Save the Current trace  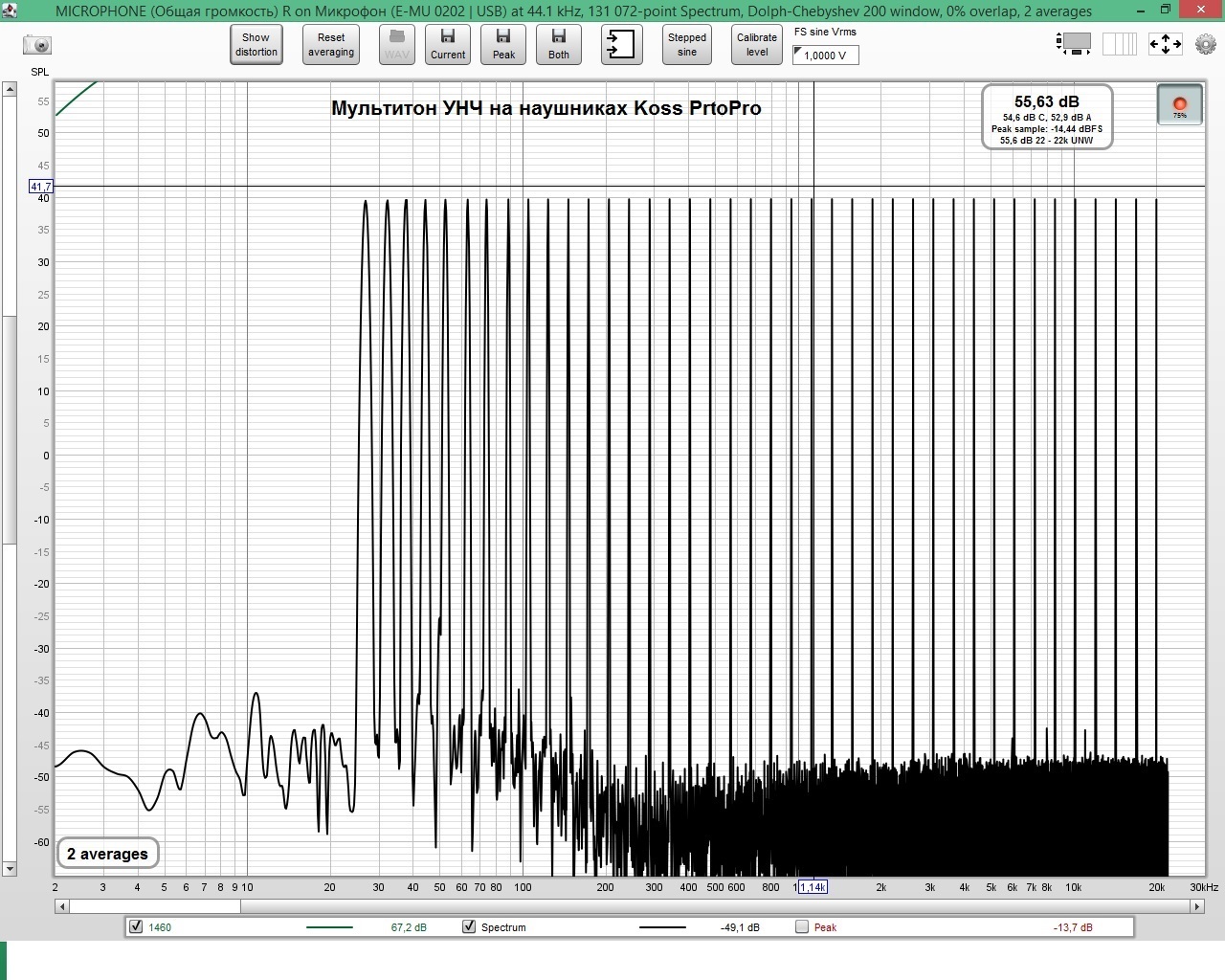pos(448,45)
